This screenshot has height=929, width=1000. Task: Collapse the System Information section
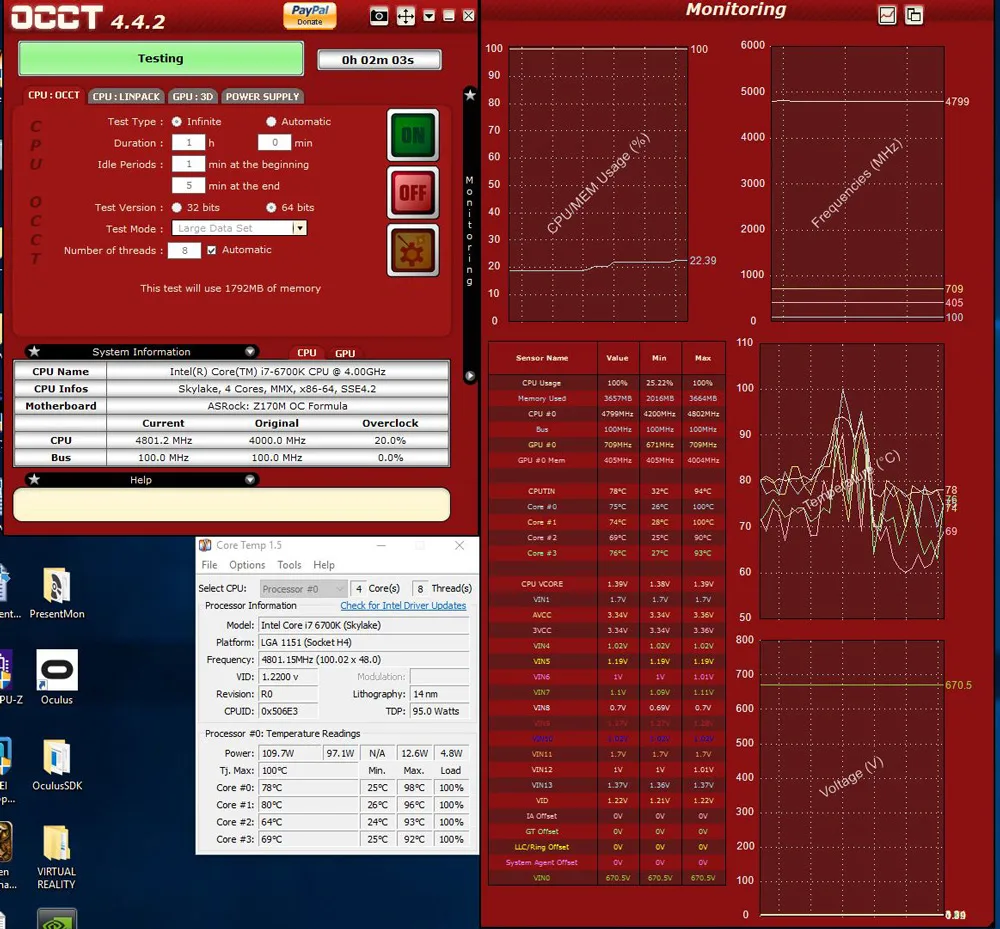pos(250,352)
